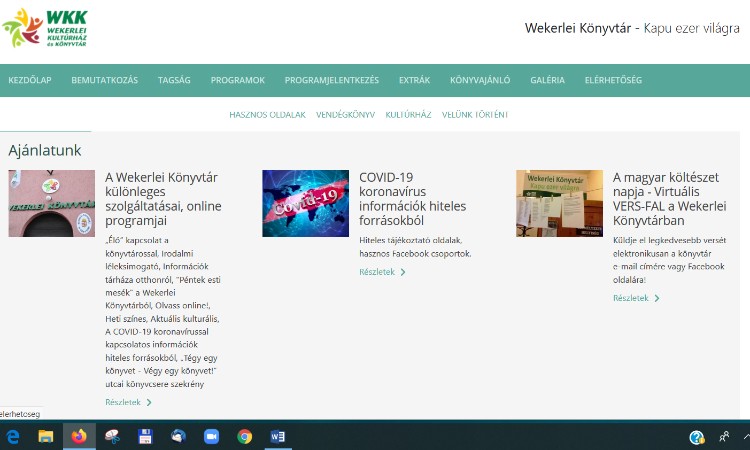Open File Explorer from the taskbar
Image resolution: width=750 pixels, height=450 pixels.
[46, 436]
